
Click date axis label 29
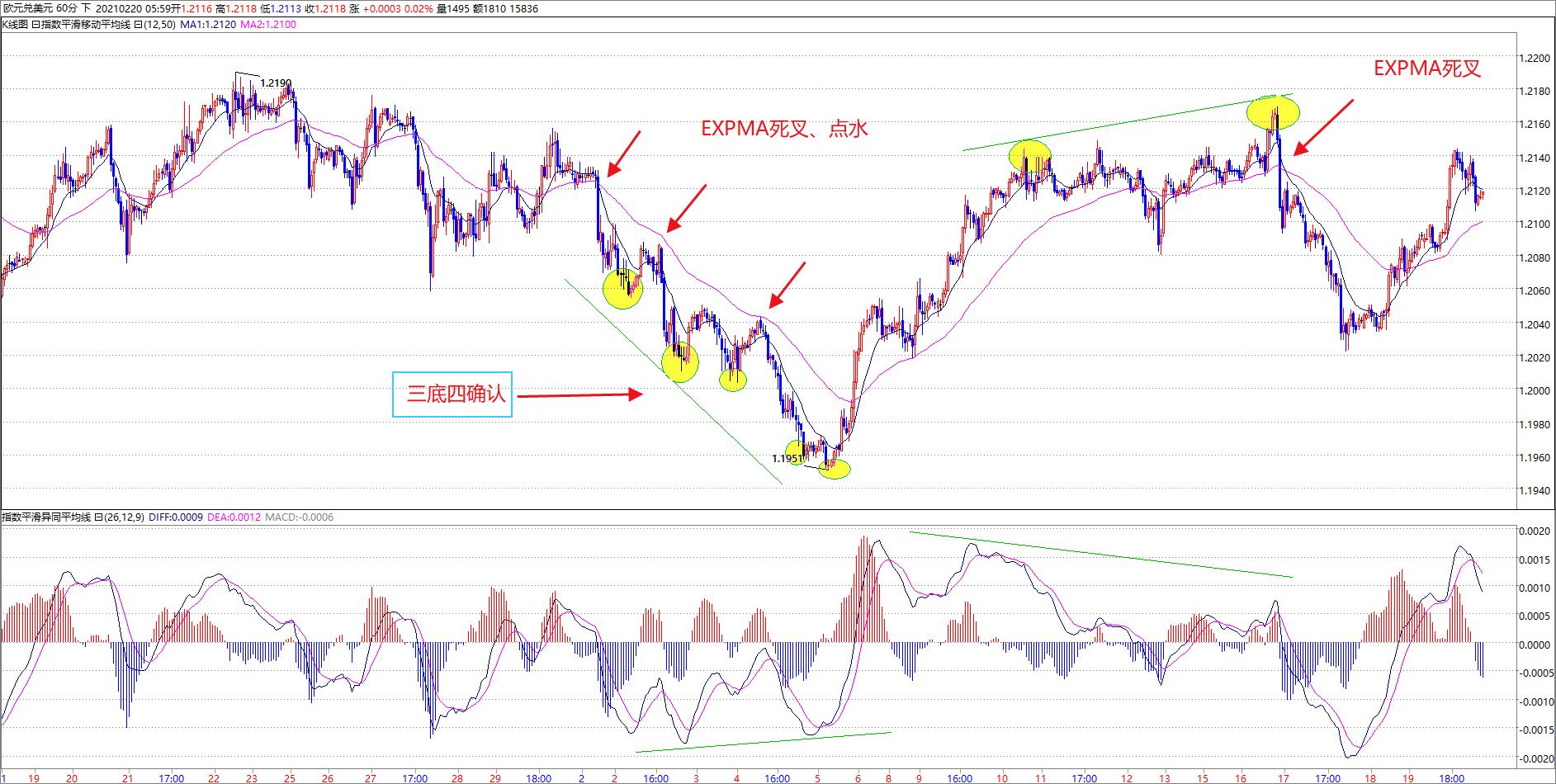click(495, 777)
